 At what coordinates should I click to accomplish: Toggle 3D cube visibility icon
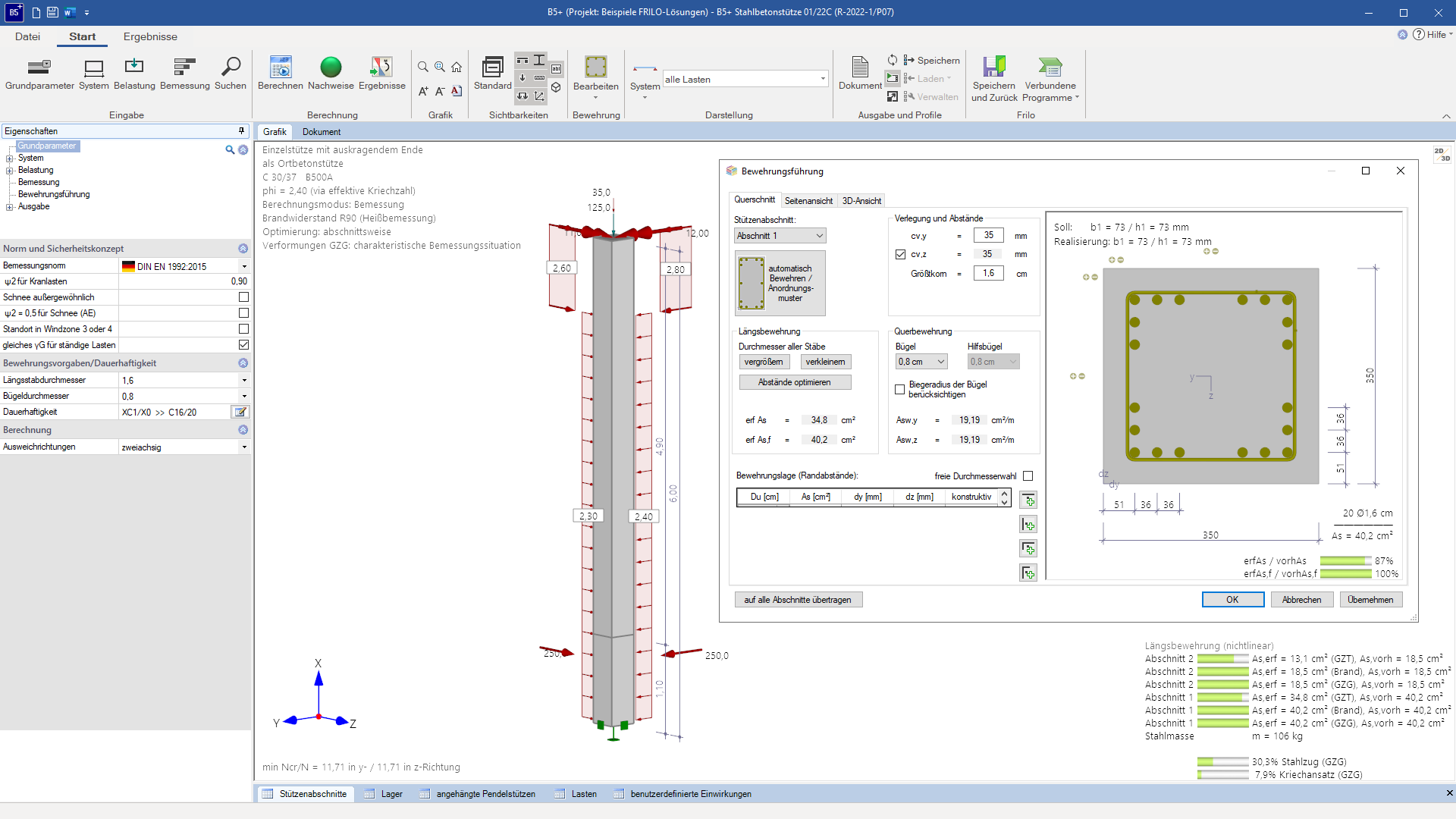[x=556, y=87]
